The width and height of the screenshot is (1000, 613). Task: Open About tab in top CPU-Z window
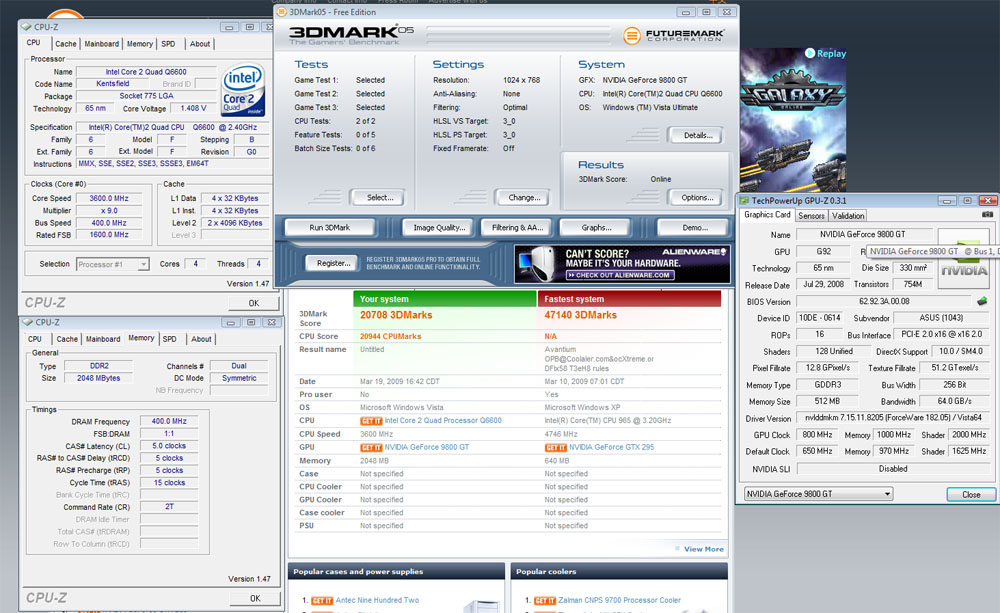pyautogui.click(x=200, y=44)
